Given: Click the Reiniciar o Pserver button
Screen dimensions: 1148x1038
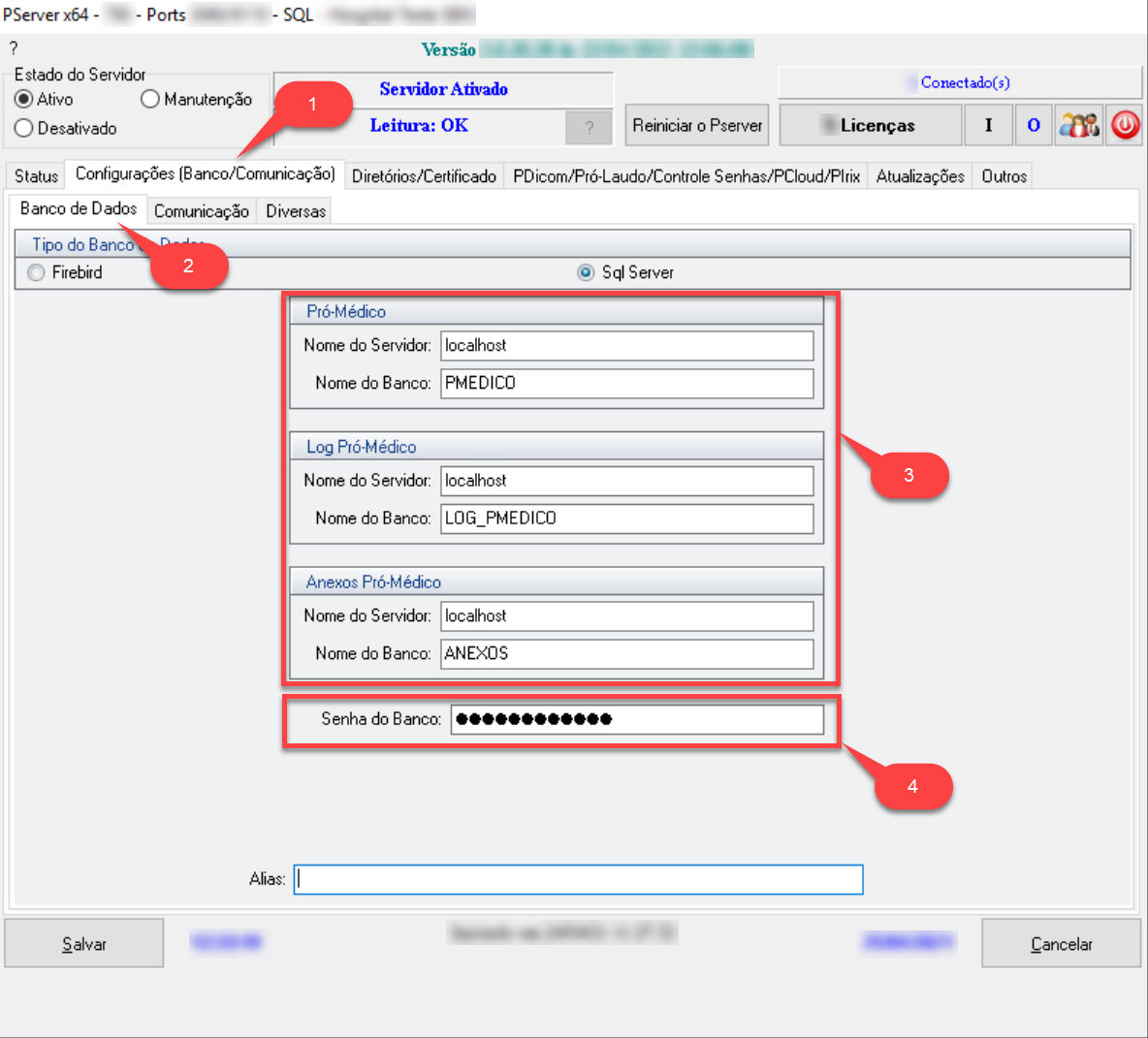Looking at the screenshot, I should [x=697, y=125].
